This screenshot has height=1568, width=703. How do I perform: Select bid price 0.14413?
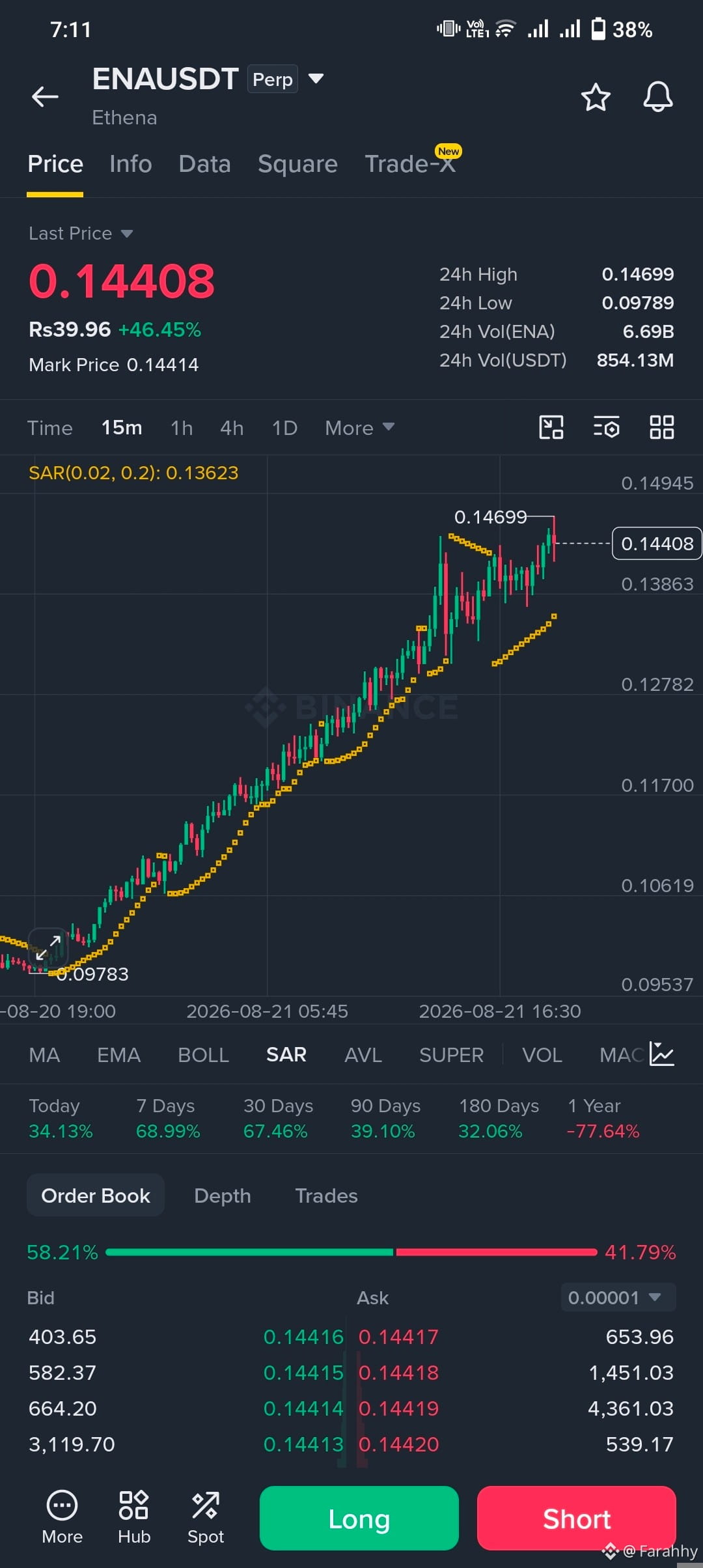[x=303, y=1444]
